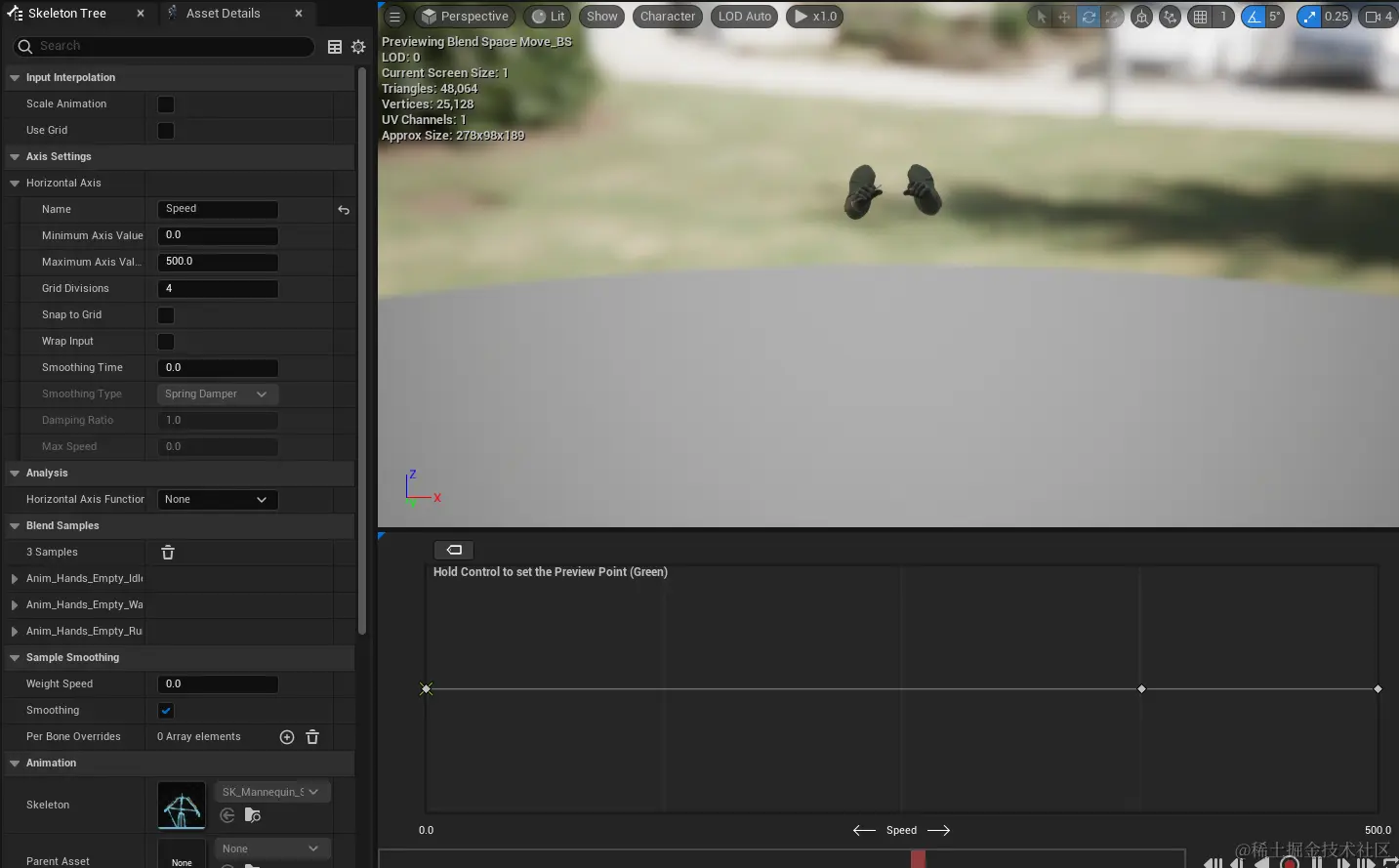1399x868 pixels.
Task: Open the property matrix table view icon
Action: (x=335, y=47)
